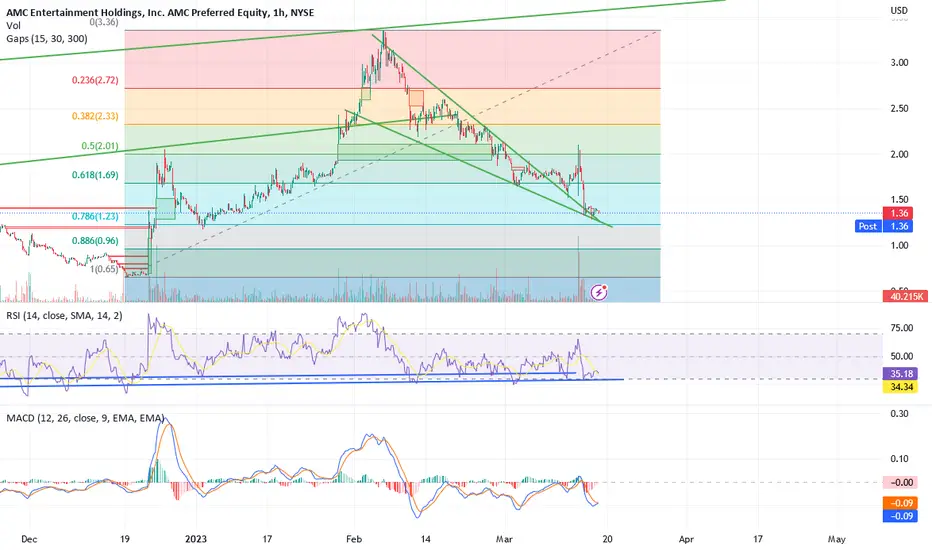Select the Gaps (15, 30, 300) indicator label

47,39
